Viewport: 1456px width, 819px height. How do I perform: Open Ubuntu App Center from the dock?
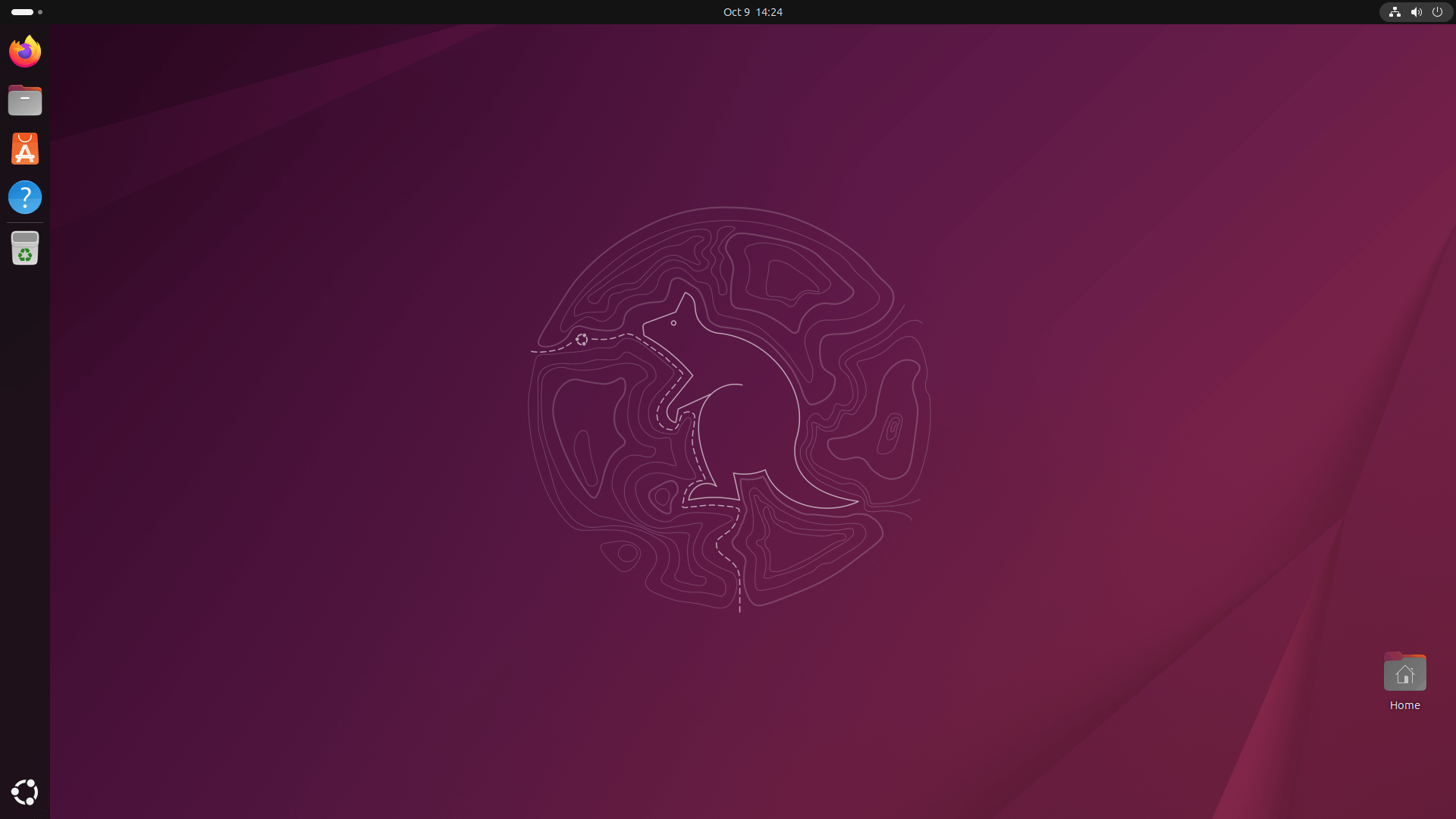tap(25, 148)
